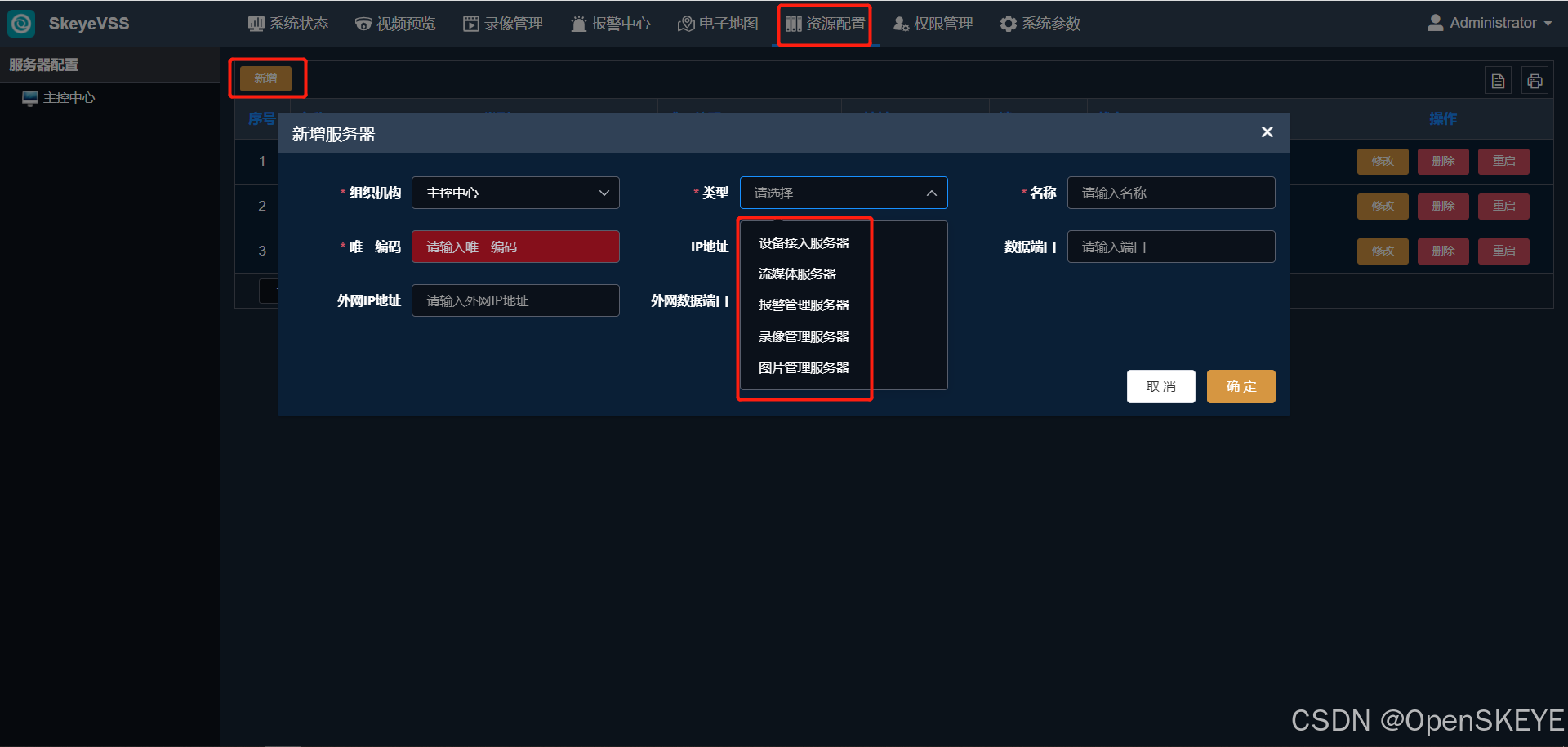1568x747 pixels.
Task: Open 视频预览 from the top navigation
Action: [x=395, y=24]
